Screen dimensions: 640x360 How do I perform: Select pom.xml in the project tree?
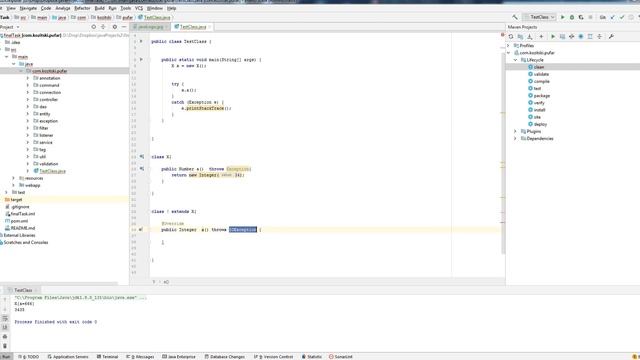tap(19, 221)
